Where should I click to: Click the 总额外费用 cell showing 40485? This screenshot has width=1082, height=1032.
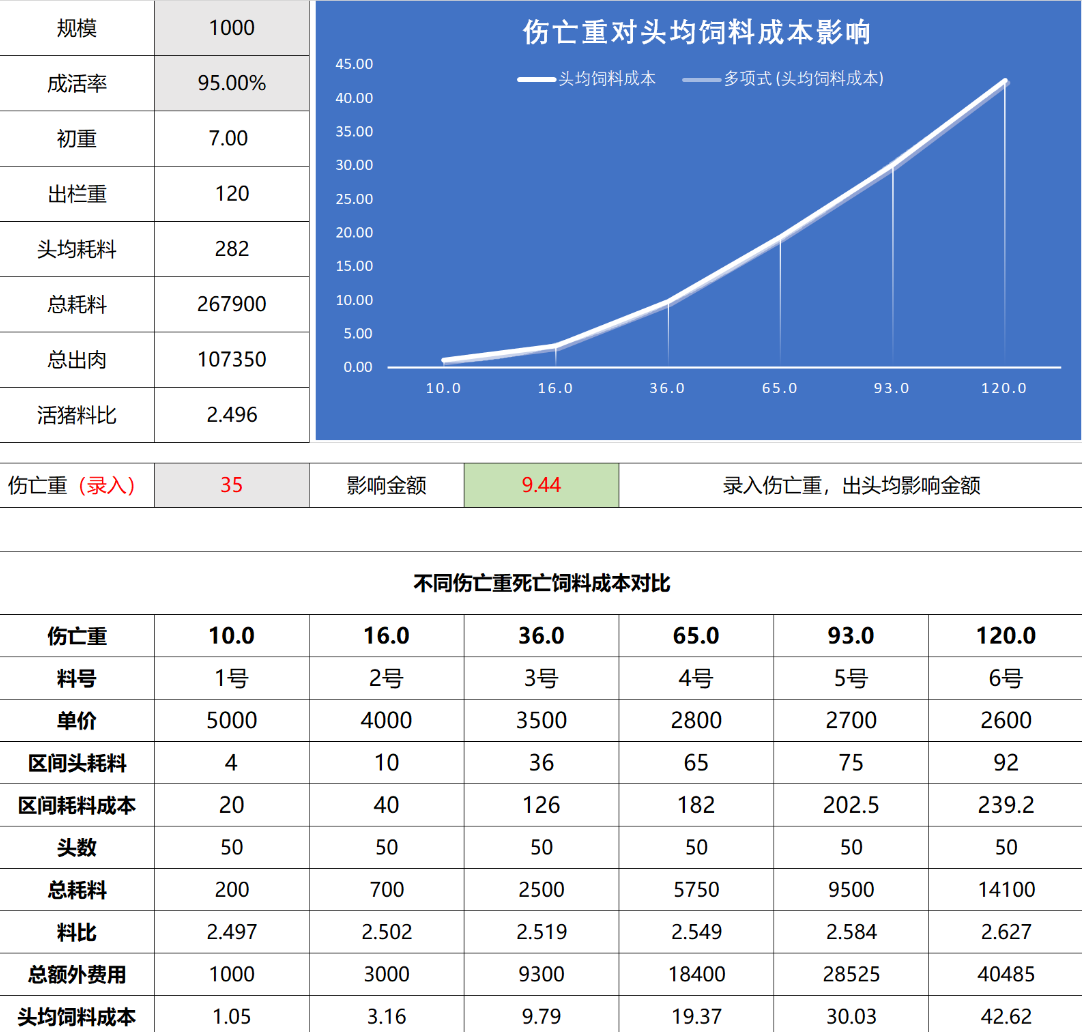[x=1006, y=974]
